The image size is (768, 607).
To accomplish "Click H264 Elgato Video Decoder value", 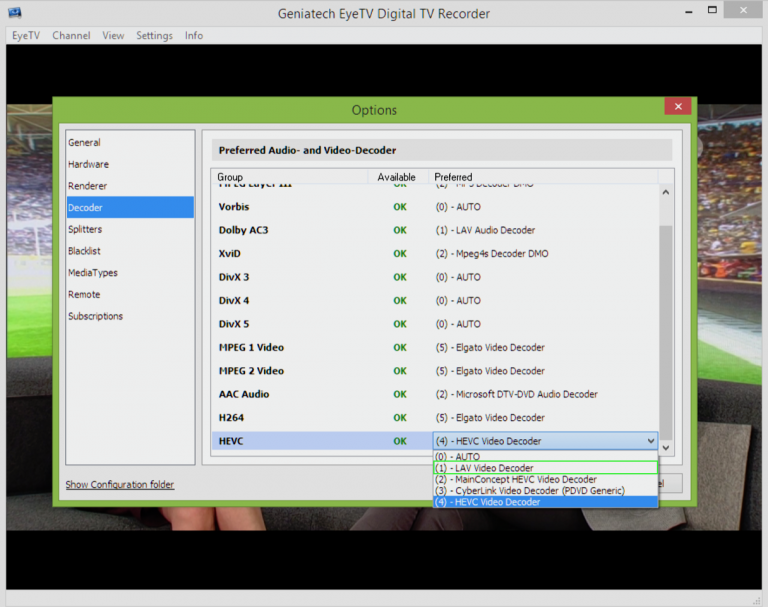I will [x=490, y=418].
